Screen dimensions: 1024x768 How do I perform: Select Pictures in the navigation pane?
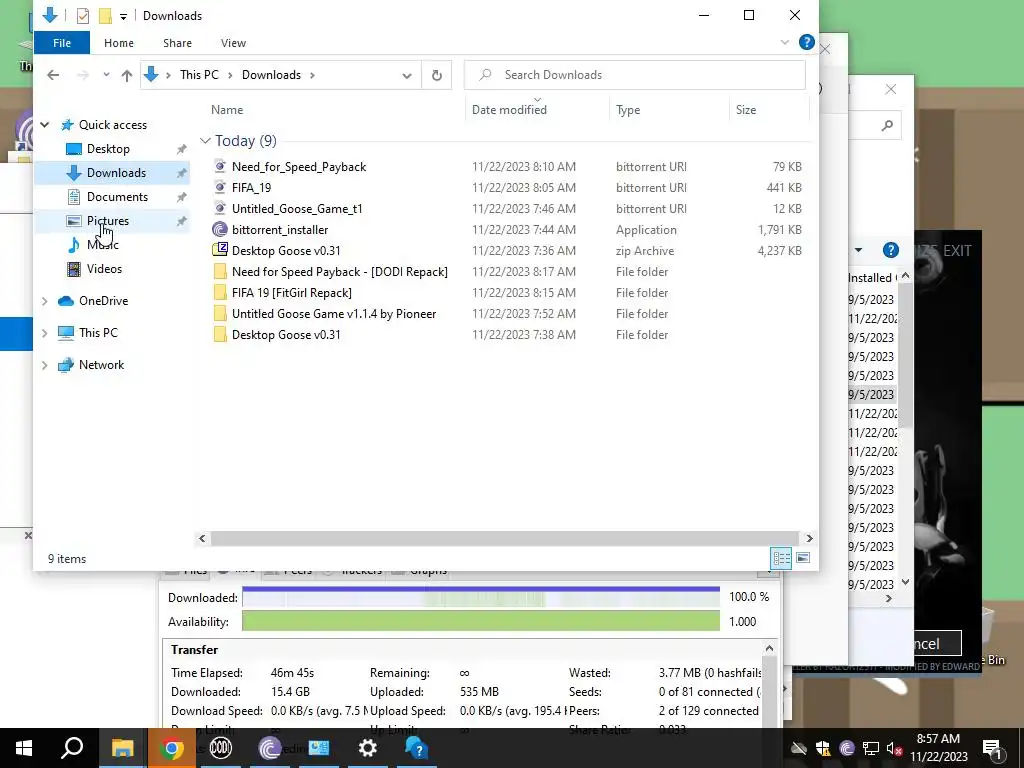108,221
